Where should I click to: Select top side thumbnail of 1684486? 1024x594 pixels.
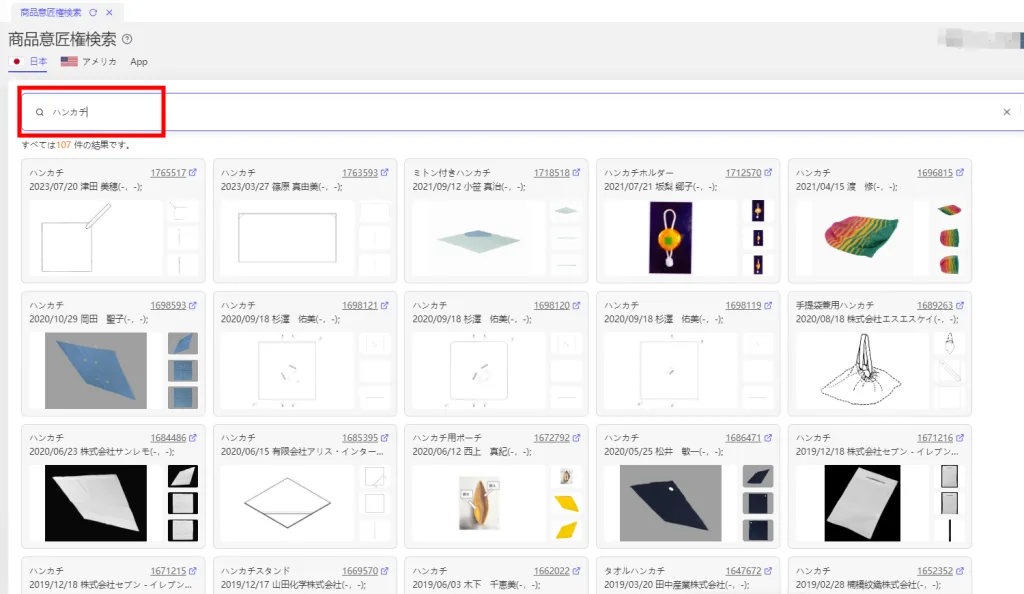[x=183, y=476]
